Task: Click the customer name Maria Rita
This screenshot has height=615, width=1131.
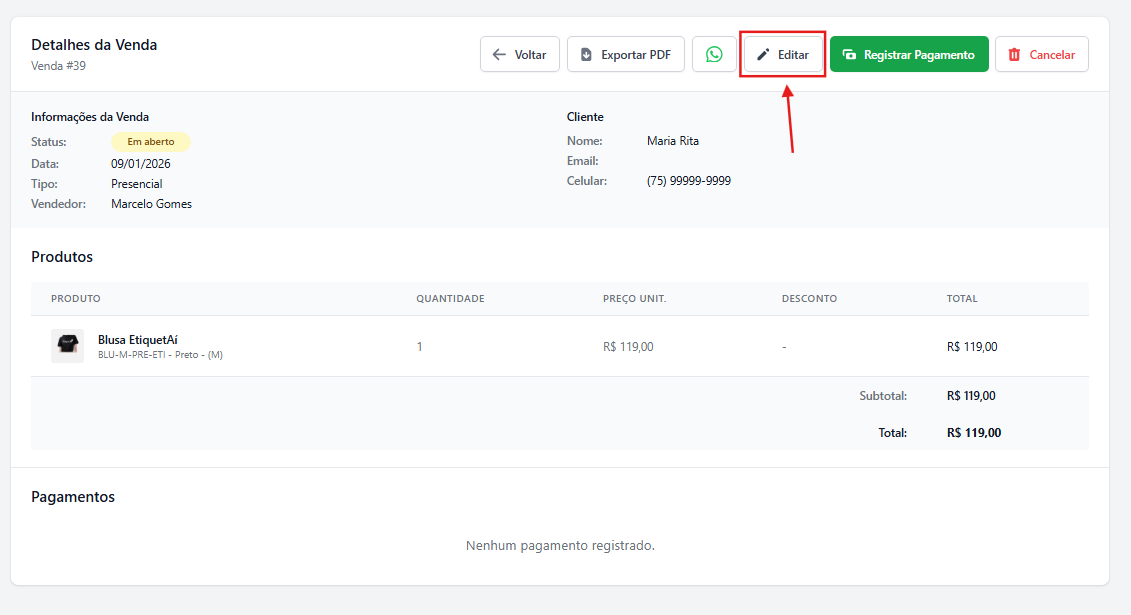Action: tap(673, 141)
